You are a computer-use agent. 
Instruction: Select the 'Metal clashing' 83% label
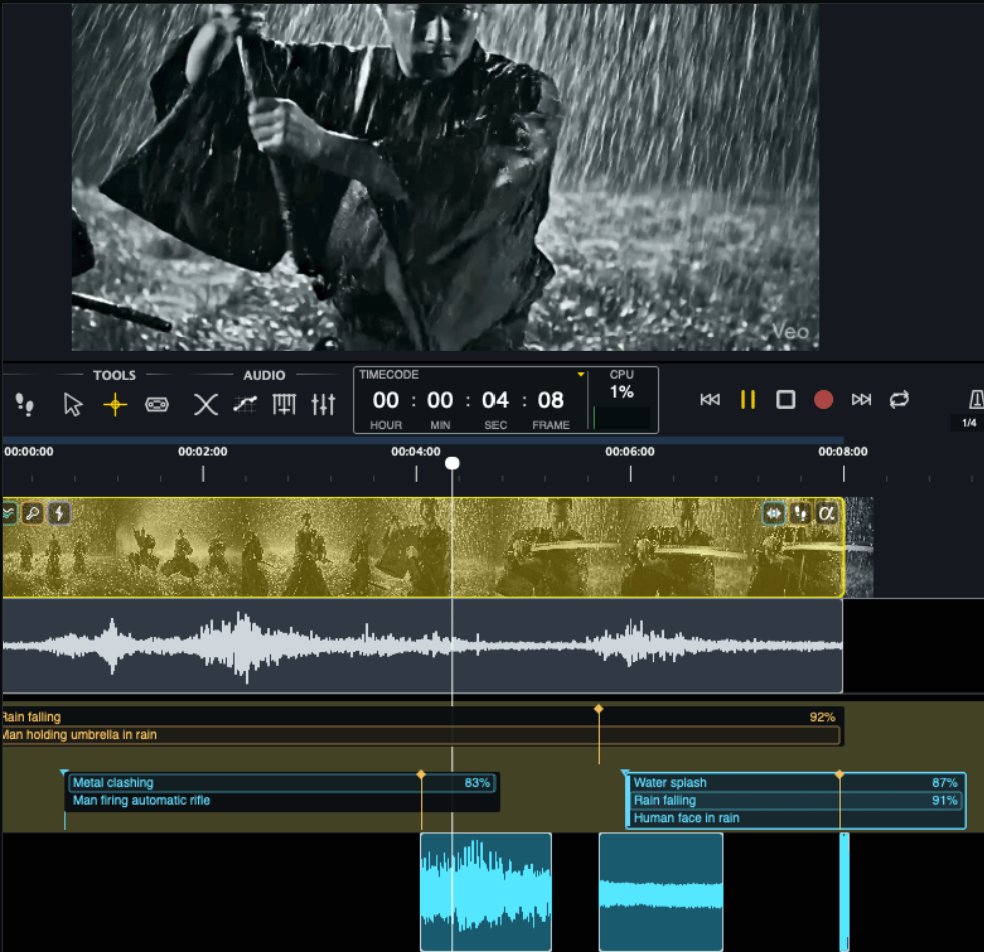(x=281, y=783)
